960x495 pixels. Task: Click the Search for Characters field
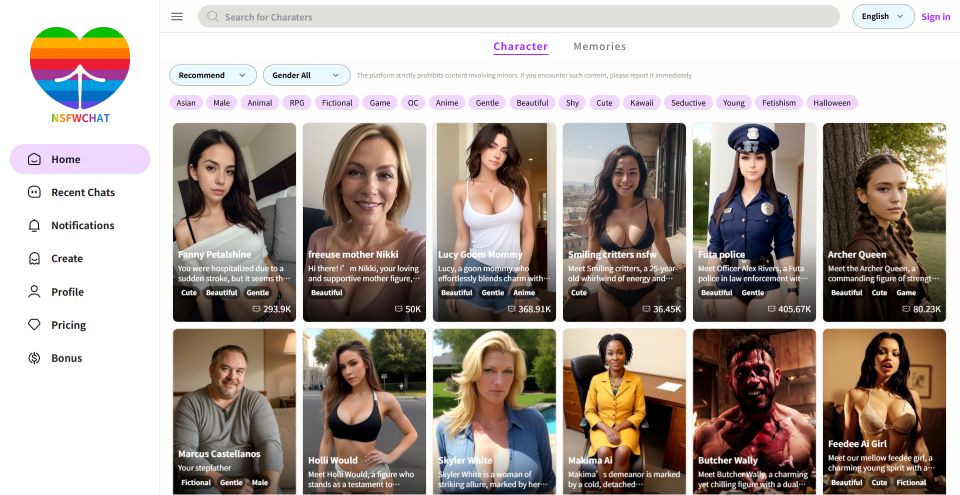click(518, 17)
